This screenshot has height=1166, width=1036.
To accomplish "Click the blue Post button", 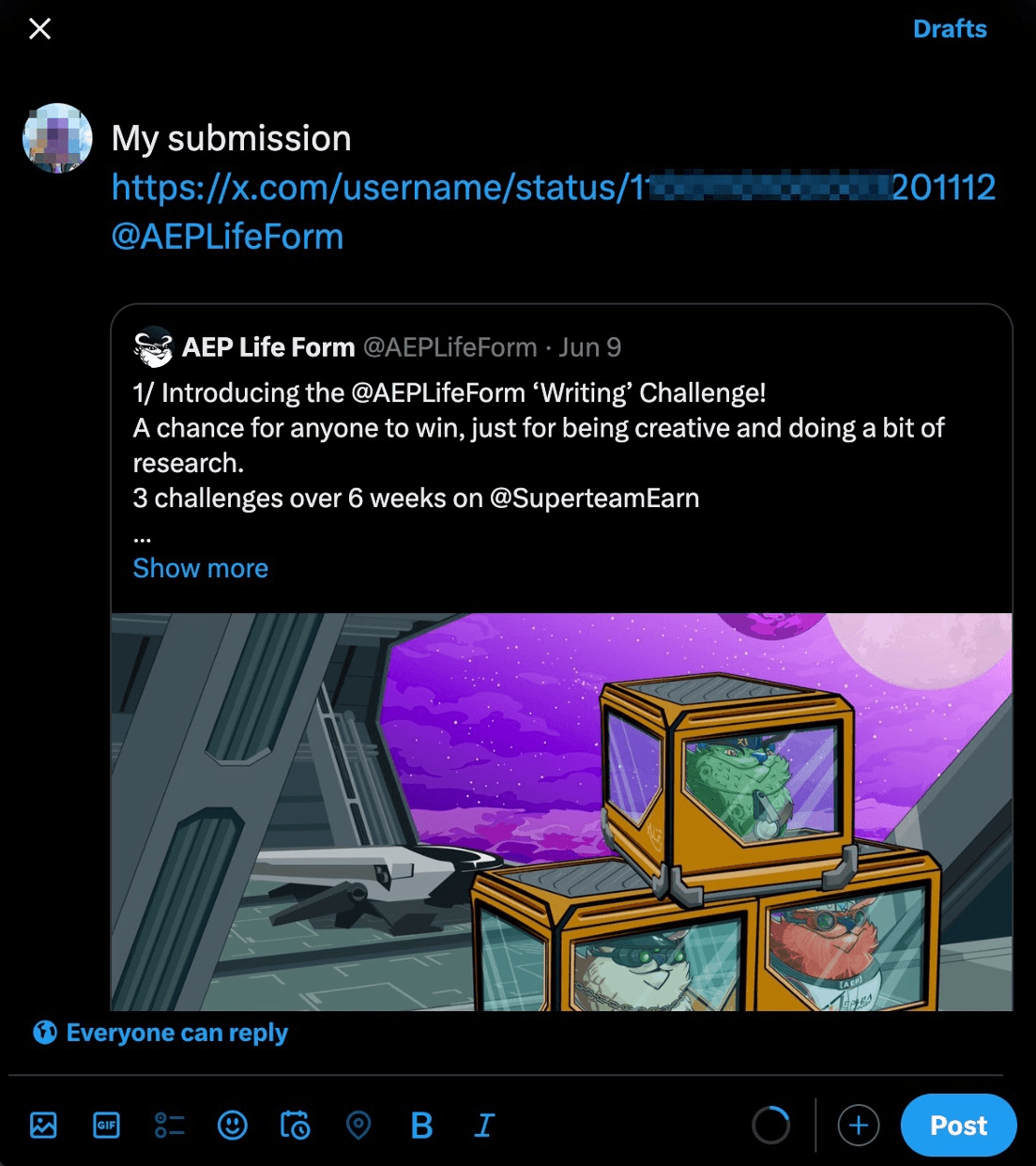I will (x=958, y=1125).
